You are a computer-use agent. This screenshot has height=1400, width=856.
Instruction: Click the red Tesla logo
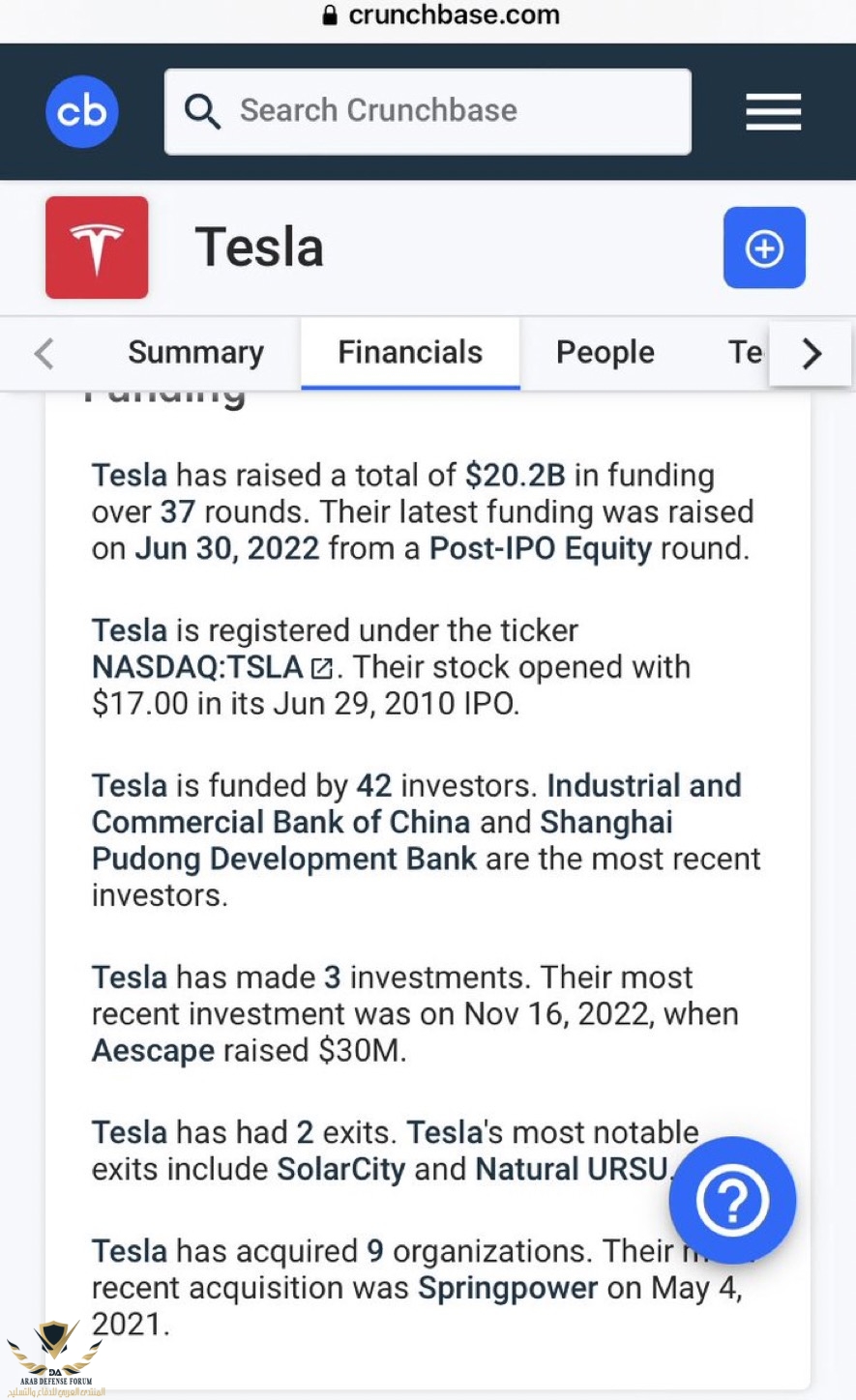[97, 248]
